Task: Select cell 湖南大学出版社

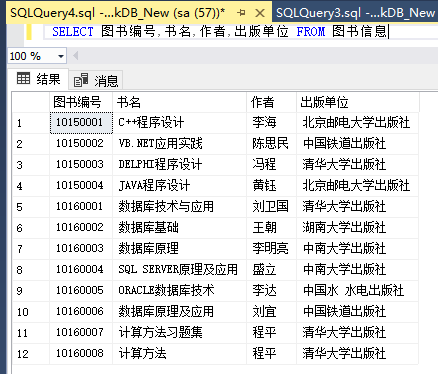Action: [358, 228]
